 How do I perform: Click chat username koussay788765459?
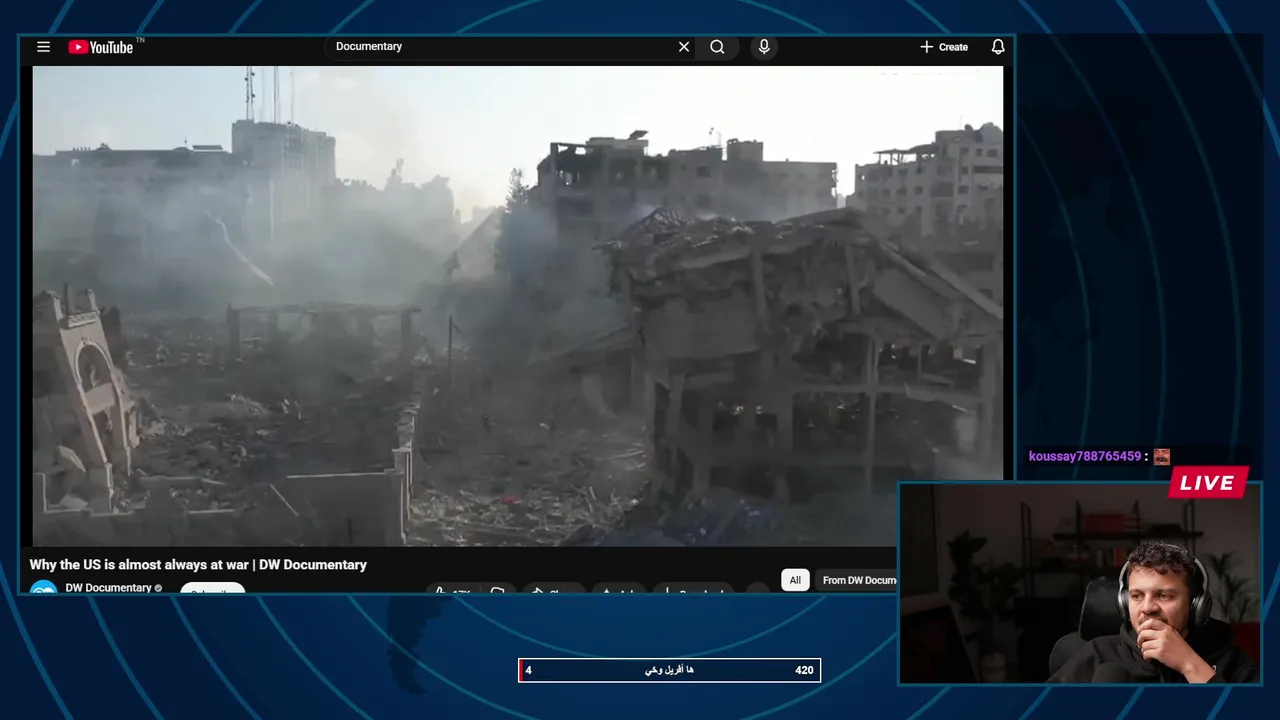1085,456
